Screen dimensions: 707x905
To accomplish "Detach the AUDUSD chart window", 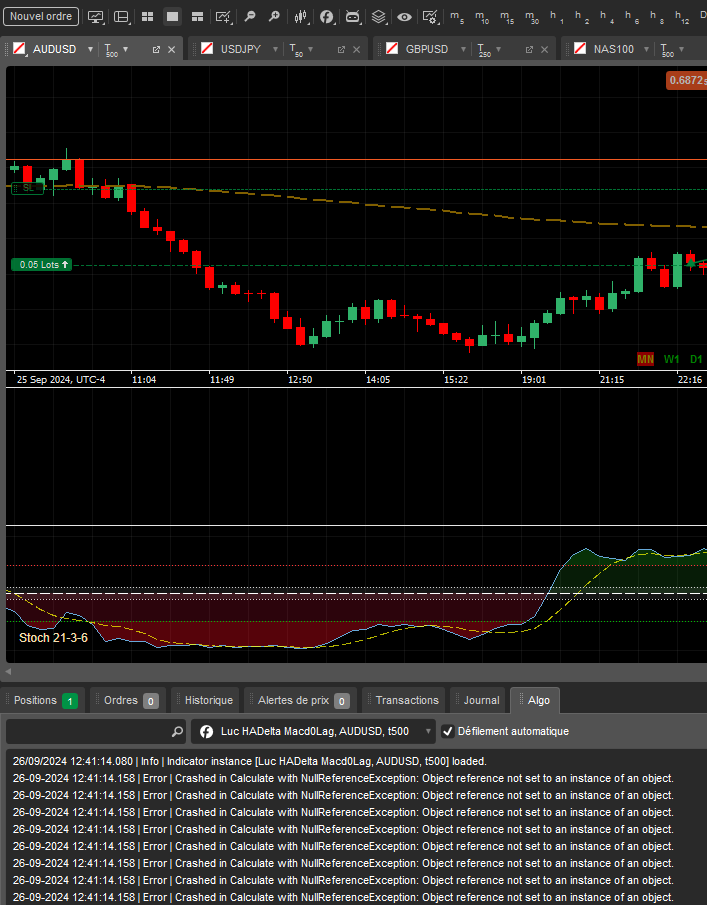I will point(156,50).
